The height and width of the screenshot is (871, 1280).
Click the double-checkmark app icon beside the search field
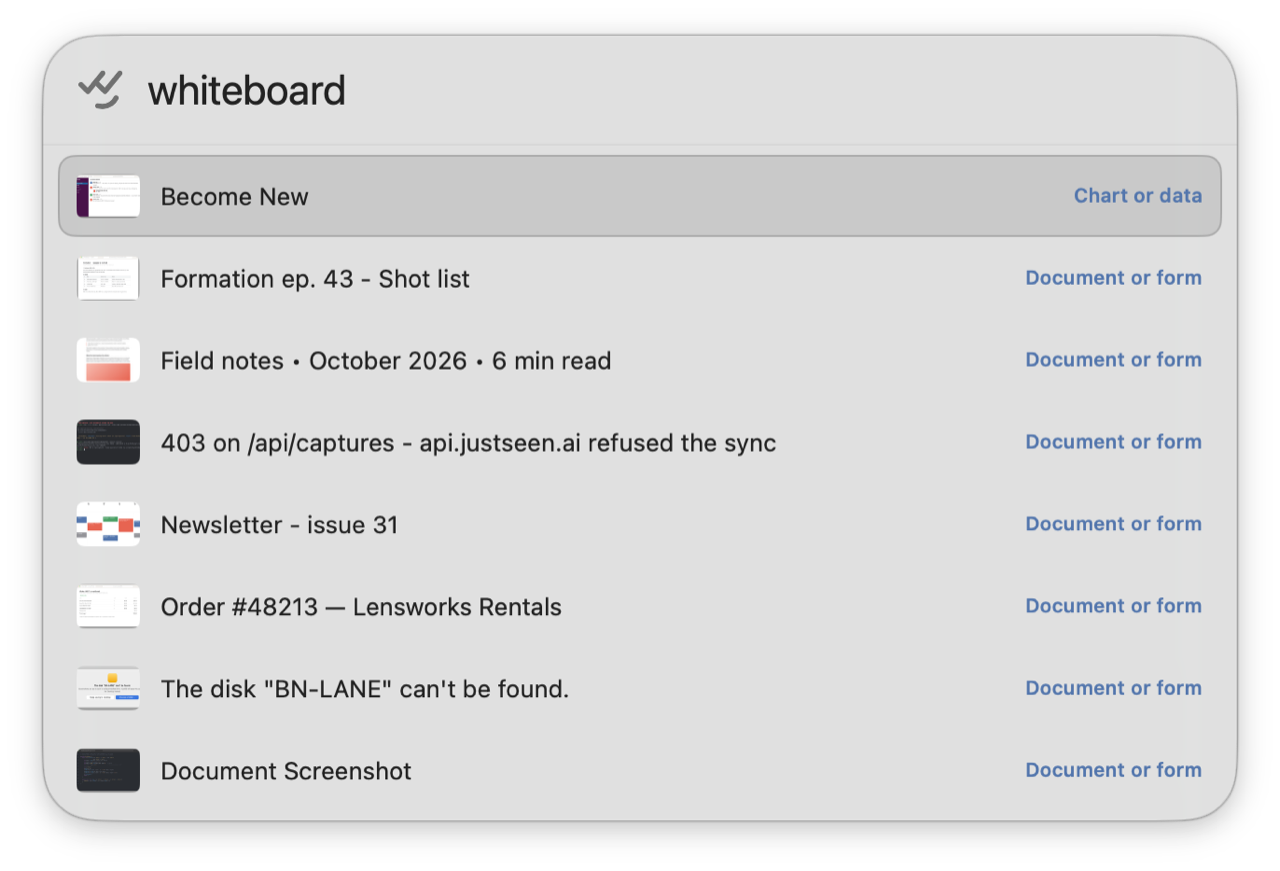[x=100, y=90]
